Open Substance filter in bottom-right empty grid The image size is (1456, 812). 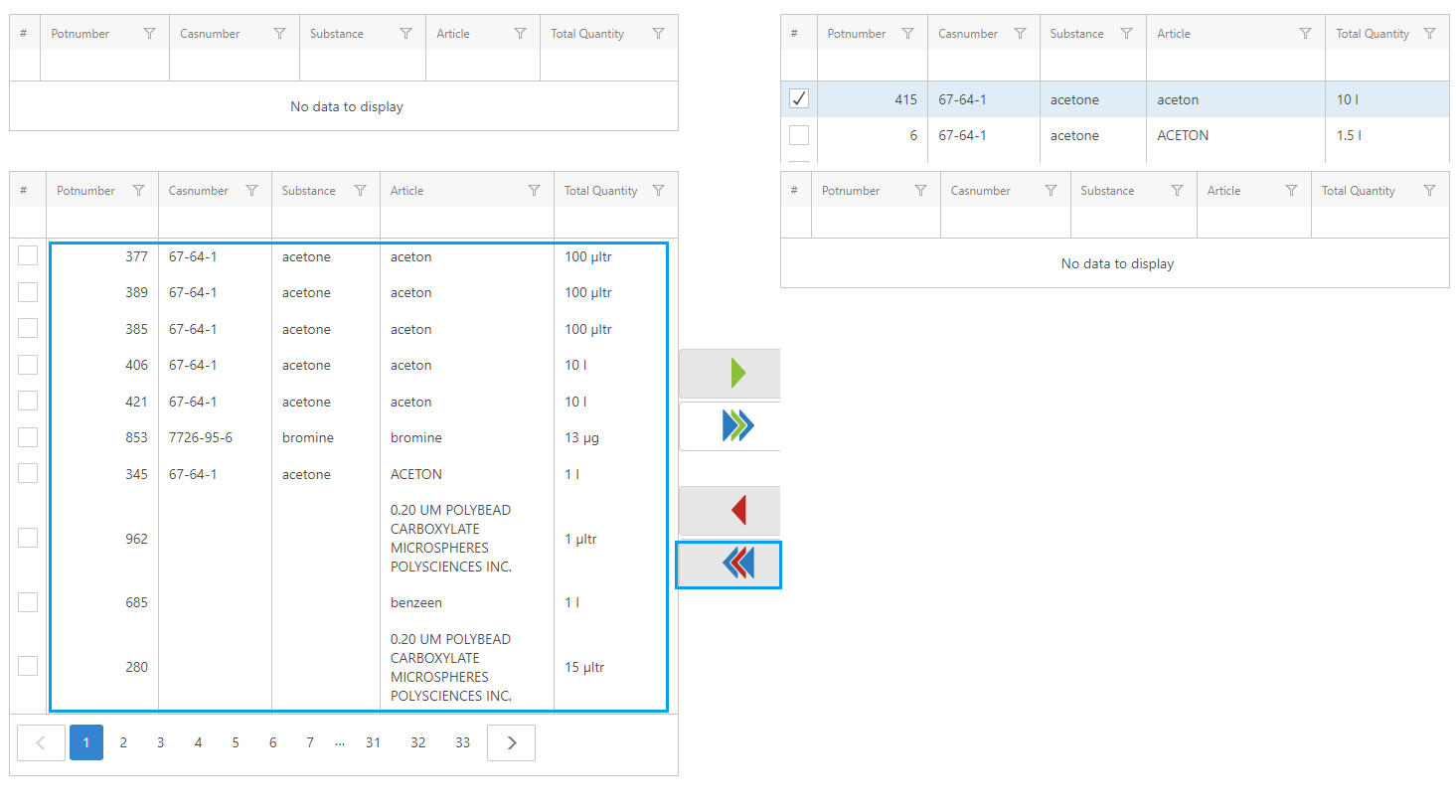(x=1177, y=191)
